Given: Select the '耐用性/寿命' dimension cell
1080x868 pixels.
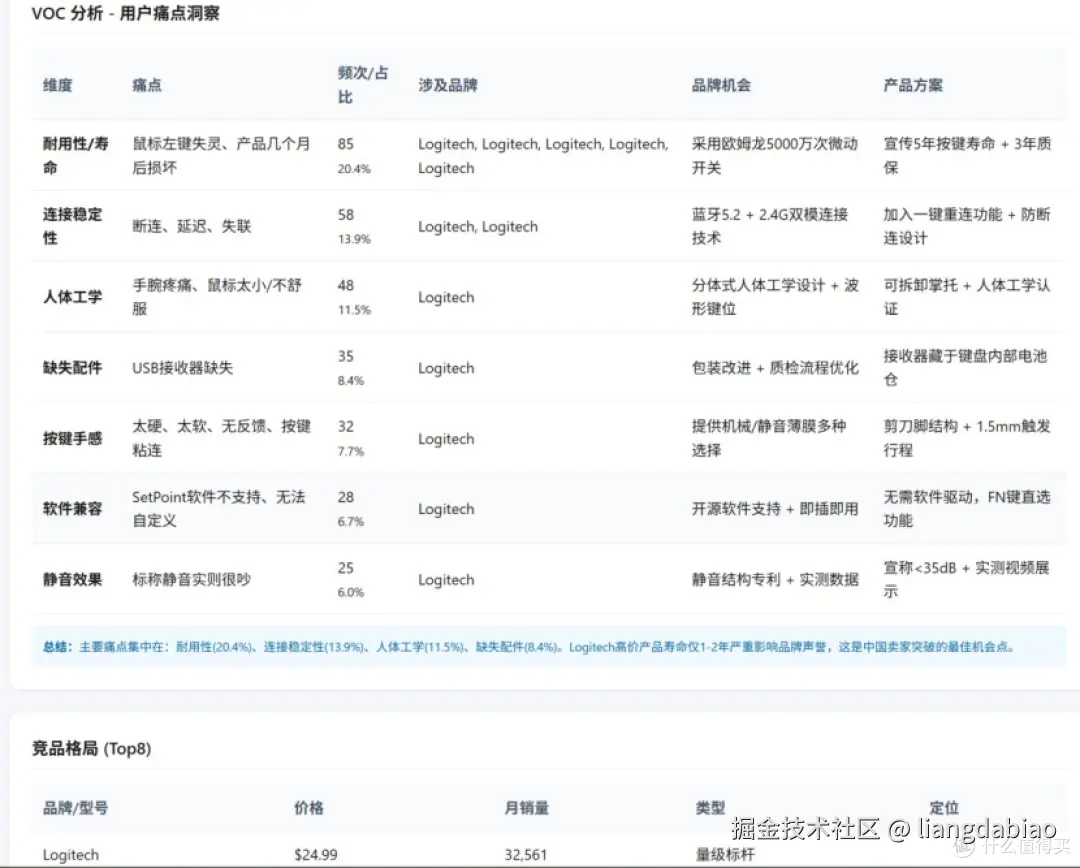Looking at the screenshot, I should 76,156.
